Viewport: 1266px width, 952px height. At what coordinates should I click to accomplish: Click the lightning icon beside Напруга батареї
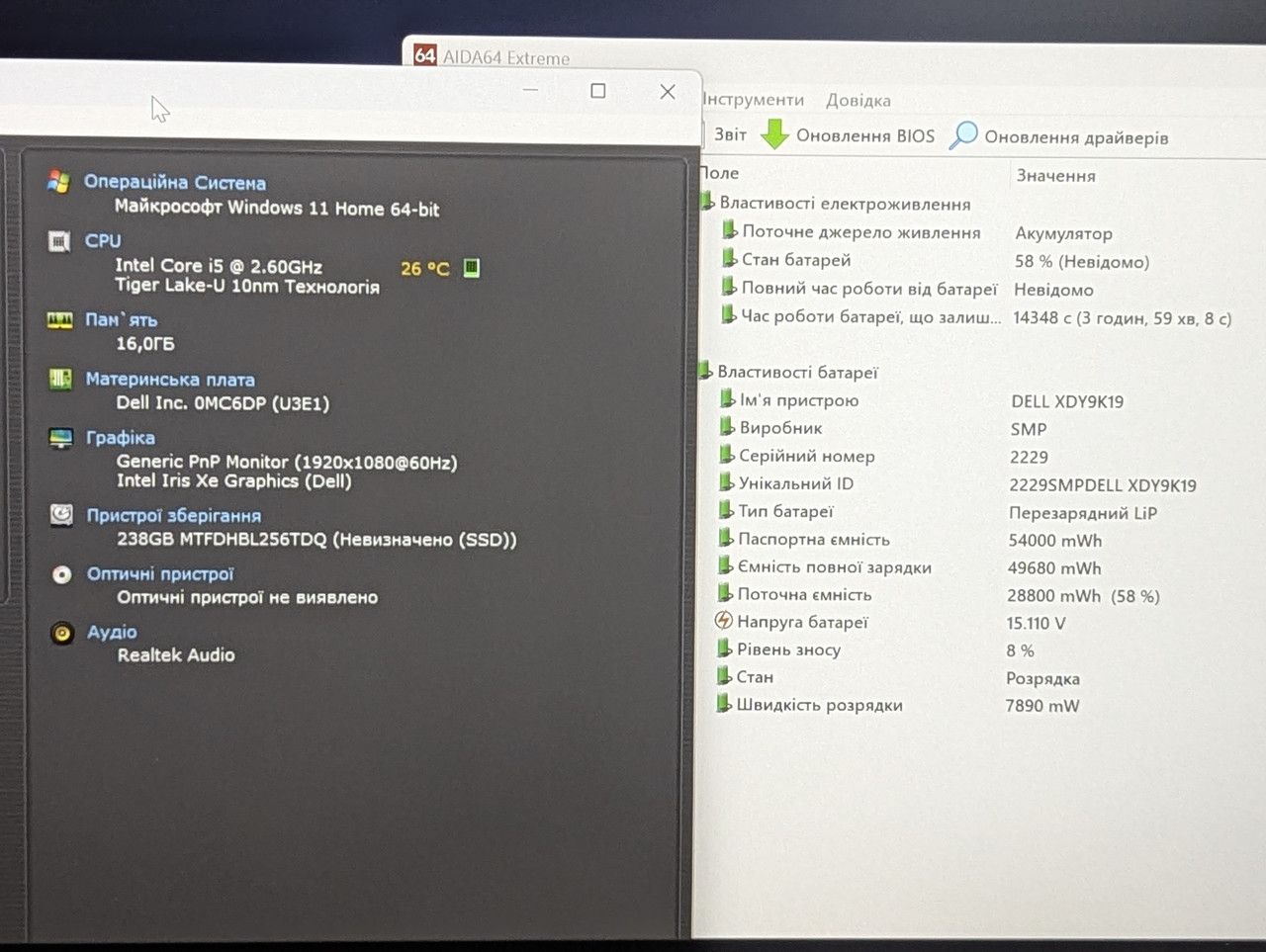coord(724,621)
